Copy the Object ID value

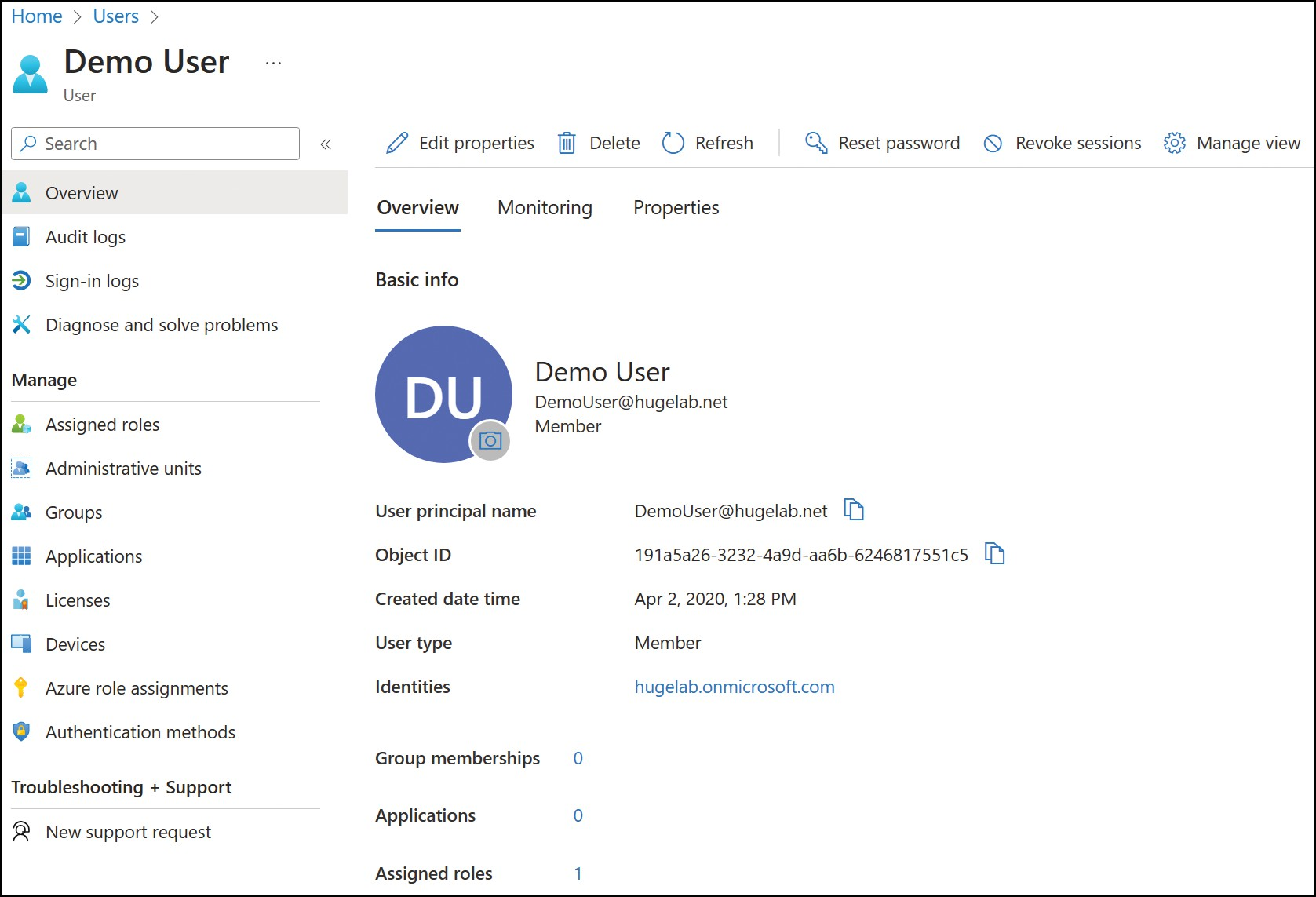click(995, 554)
